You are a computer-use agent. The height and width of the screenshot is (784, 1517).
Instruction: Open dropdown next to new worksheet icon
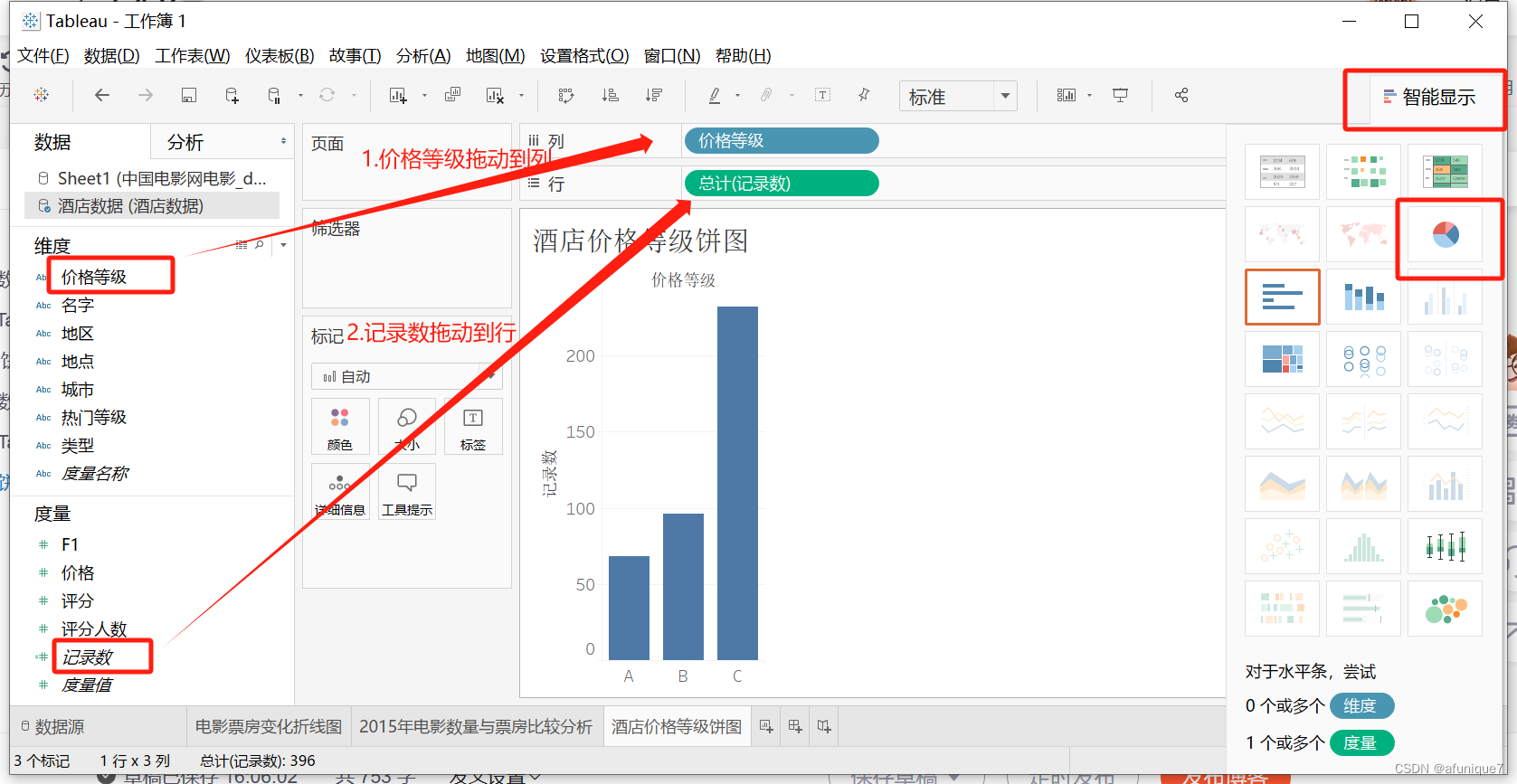(424, 95)
